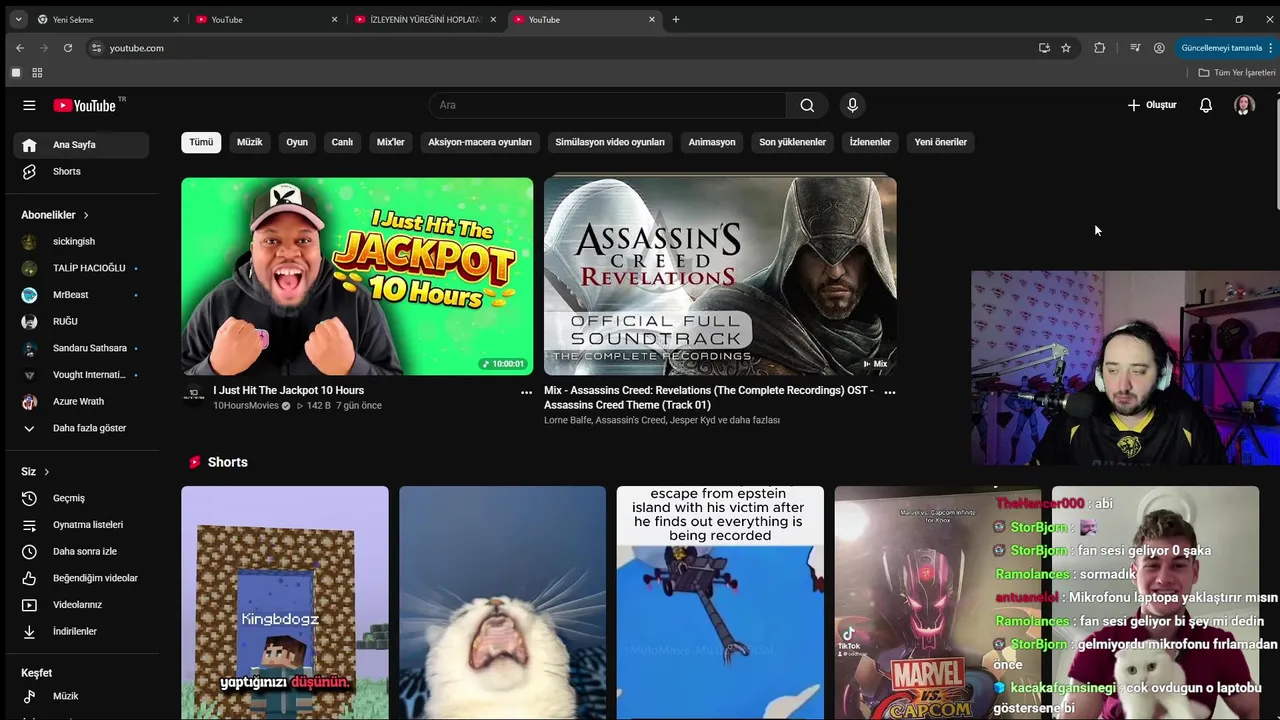
Task: Switch to Yeni Sekme tab
Action: [108, 19]
